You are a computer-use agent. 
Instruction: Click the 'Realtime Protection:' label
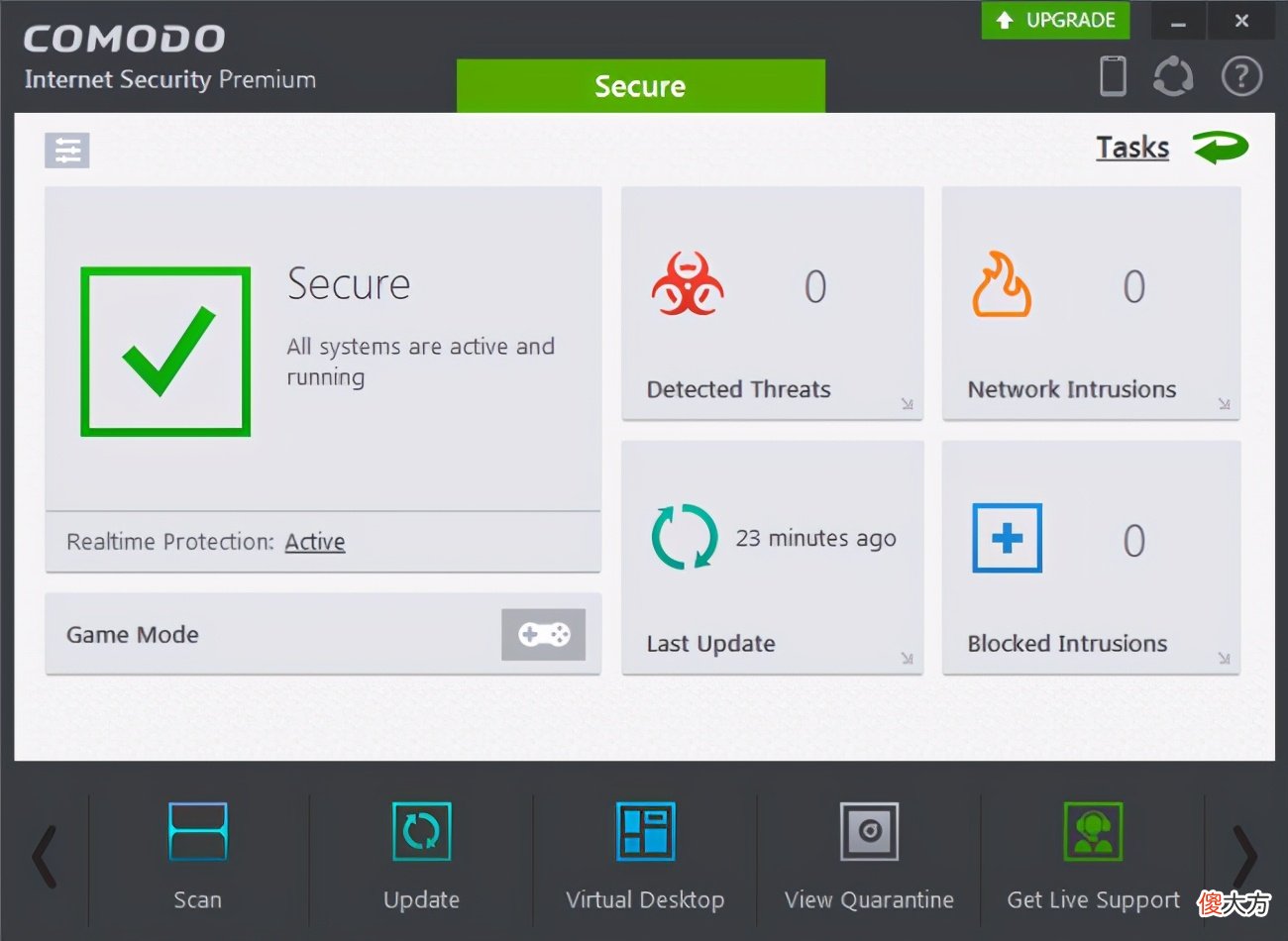[170, 542]
